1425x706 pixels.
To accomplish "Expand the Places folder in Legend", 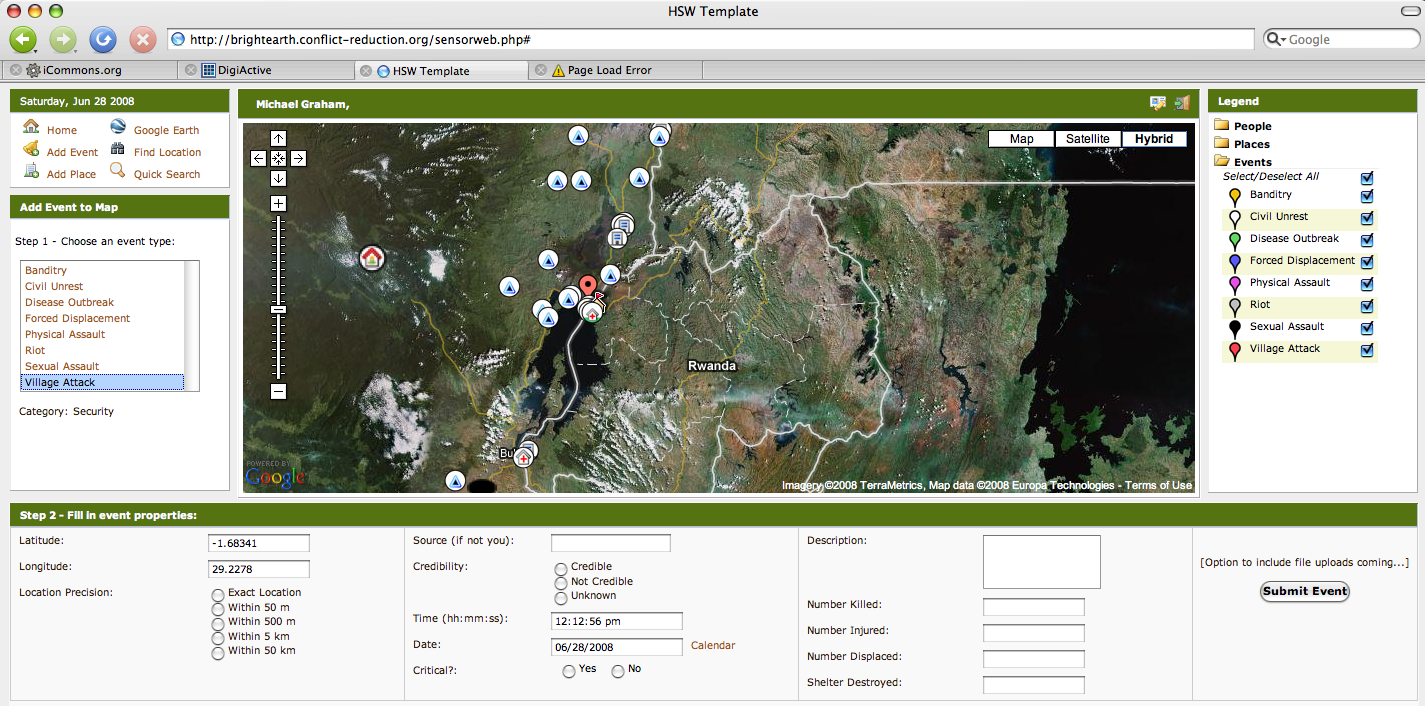I will [x=1222, y=144].
